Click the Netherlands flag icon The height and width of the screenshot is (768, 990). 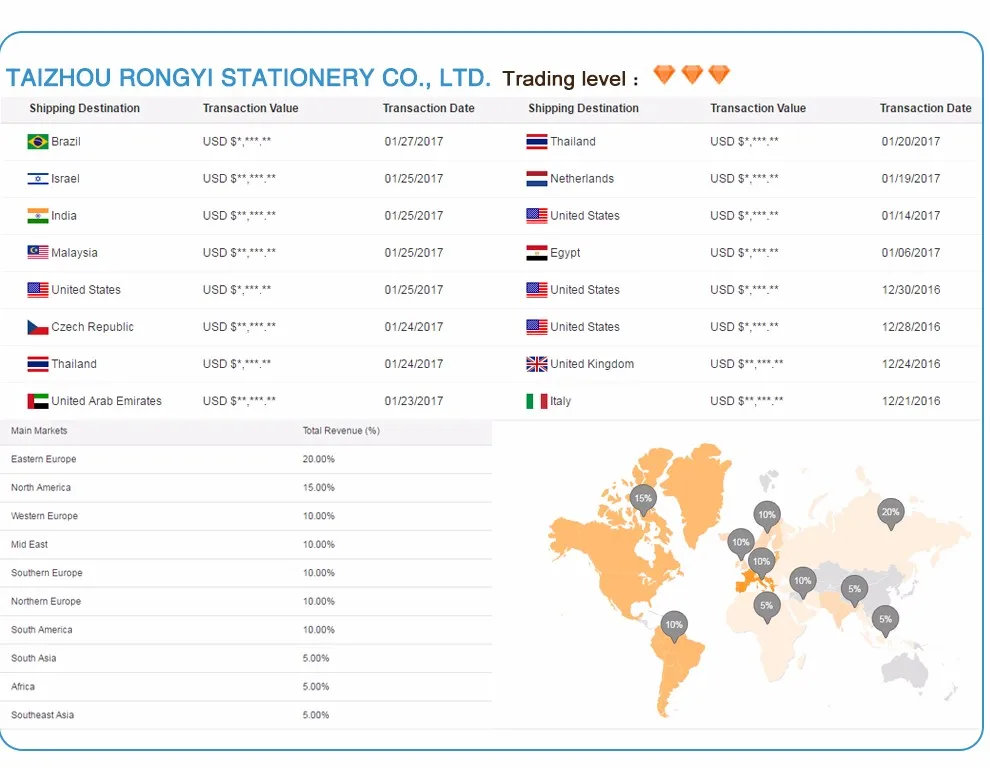click(537, 179)
